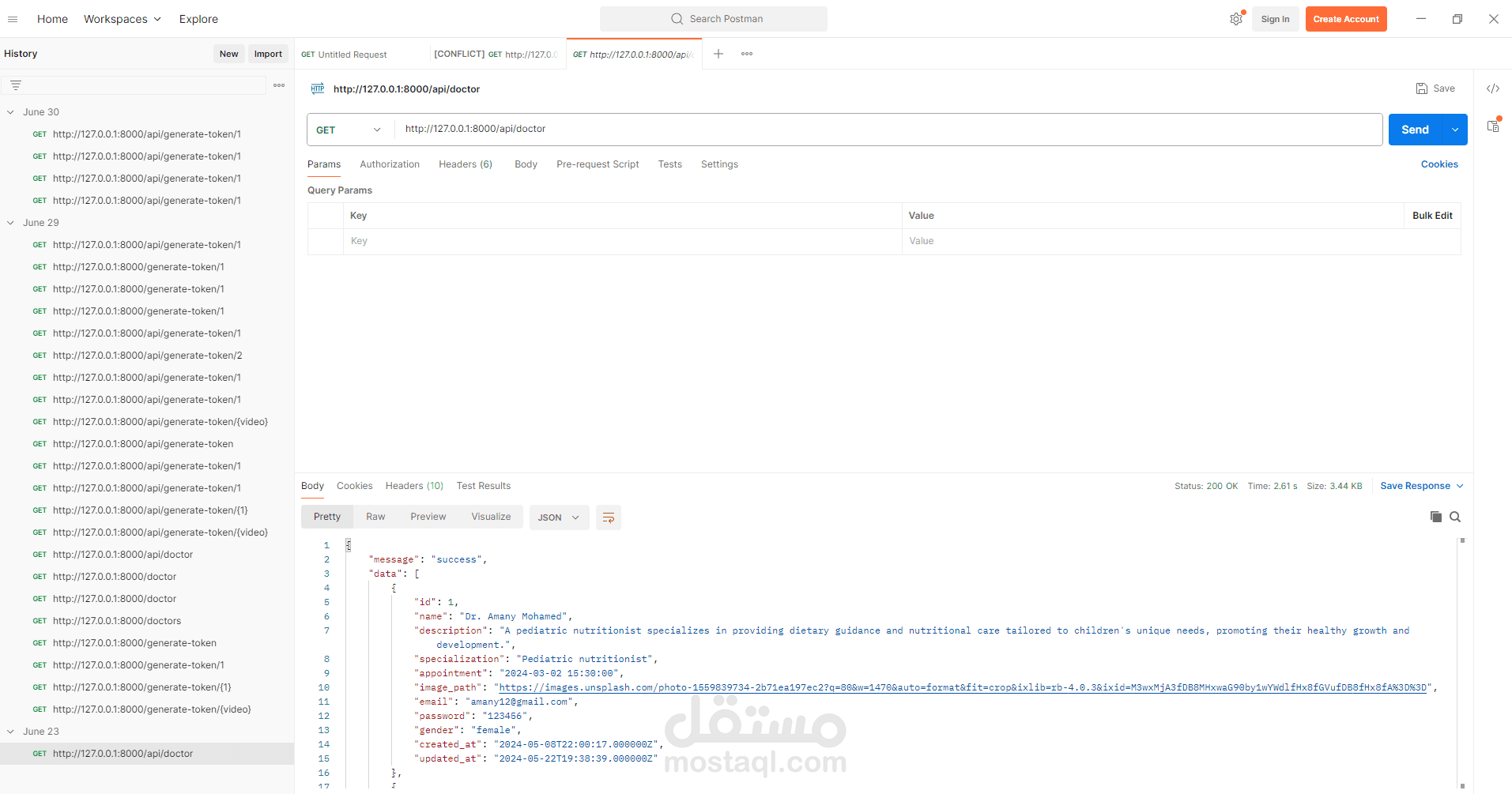The width and height of the screenshot is (1512, 794).
Task: Open response Cookies tab
Action: coord(354,486)
